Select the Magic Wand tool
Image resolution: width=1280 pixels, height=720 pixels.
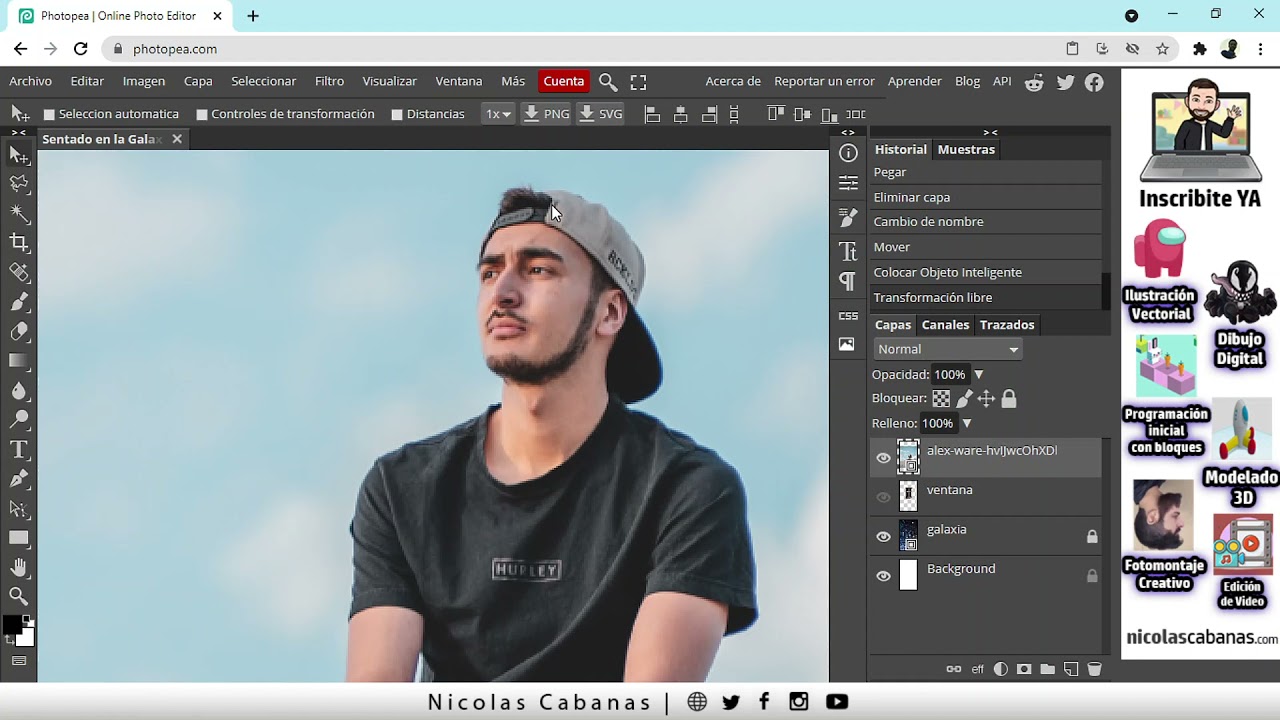pos(19,213)
